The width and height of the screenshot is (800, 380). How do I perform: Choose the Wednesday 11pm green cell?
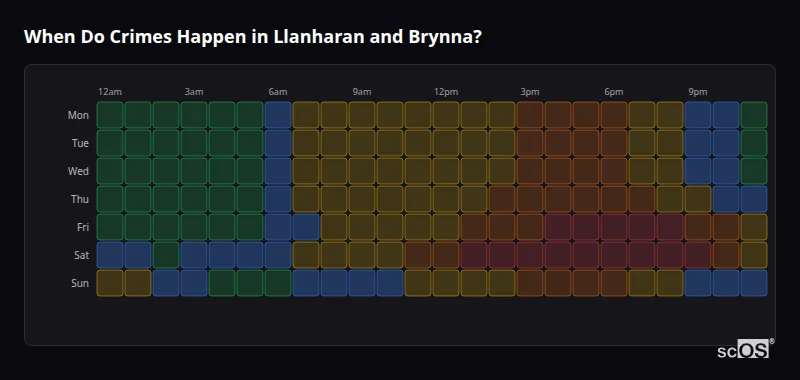[x=754, y=171]
